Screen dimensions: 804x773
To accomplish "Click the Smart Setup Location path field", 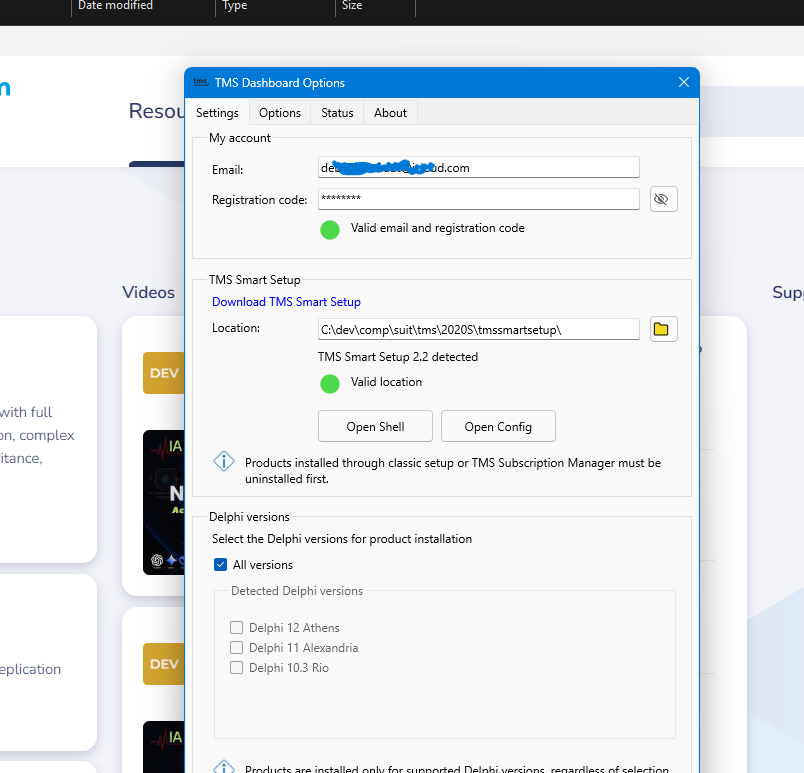I will pyautogui.click(x=478, y=329).
